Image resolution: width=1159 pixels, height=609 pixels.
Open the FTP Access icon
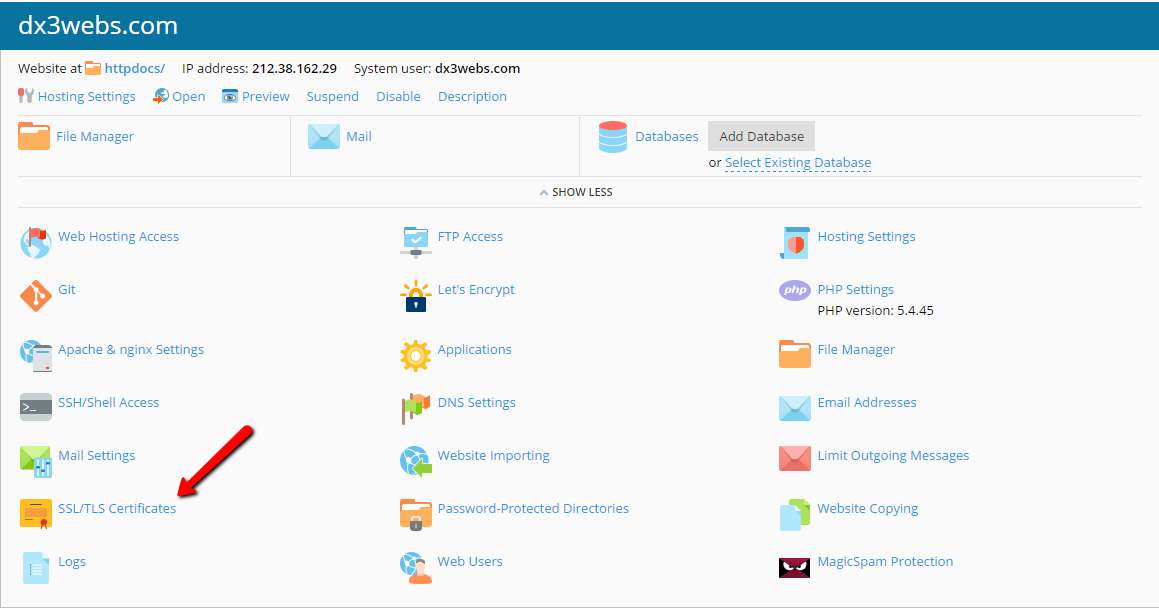click(x=415, y=242)
